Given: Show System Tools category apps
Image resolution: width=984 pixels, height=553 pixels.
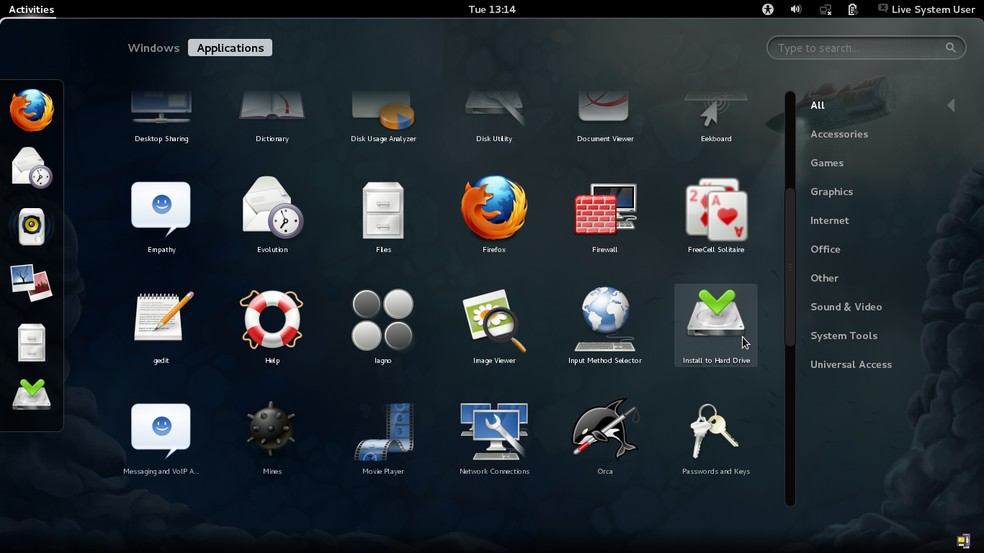Looking at the screenshot, I should point(843,336).
